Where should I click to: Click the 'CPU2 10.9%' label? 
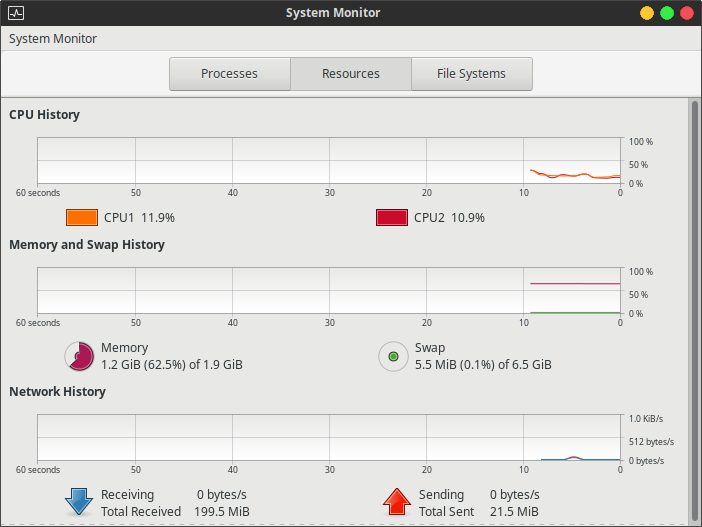click(x=449, y=218)
